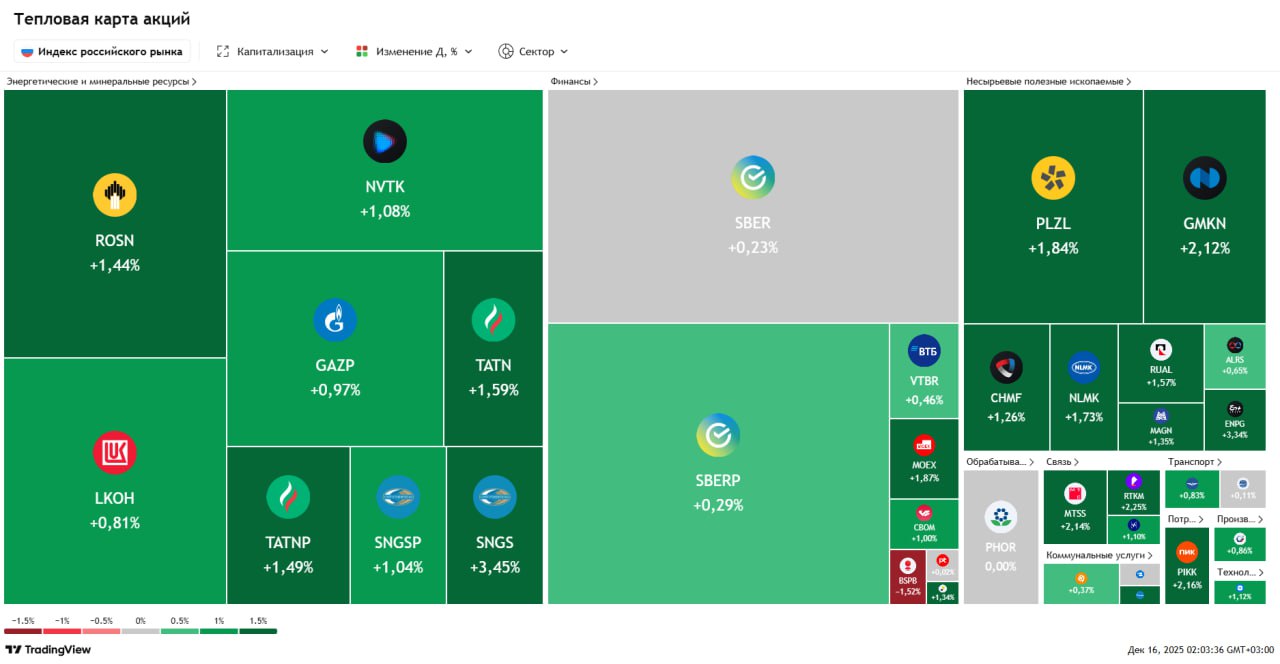1280x664 pixels.
Task: Click the MOEX exchange logo icon
Action: point(923,446)
